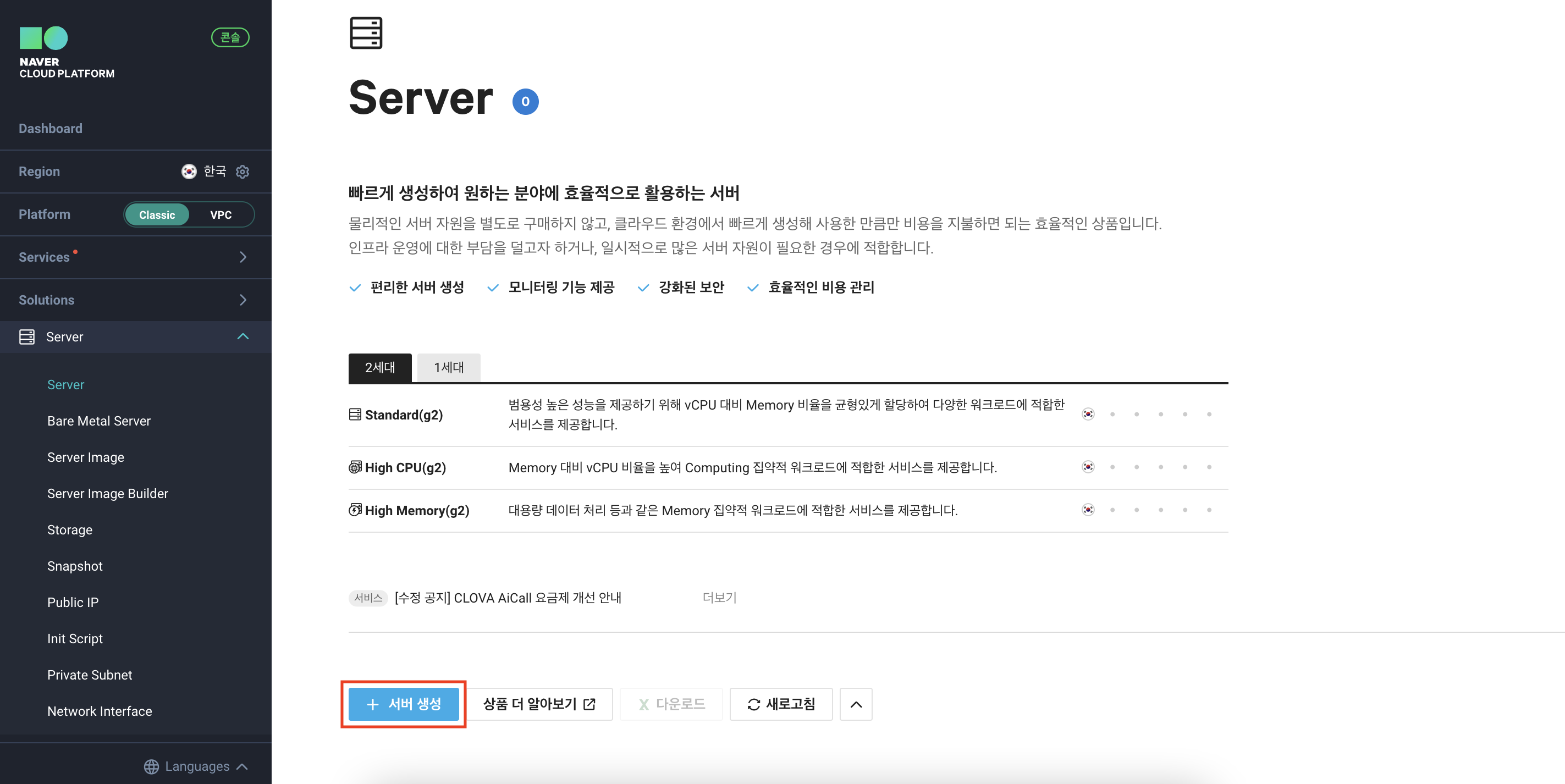1565x784 pixels.
Task: Open Bare Metal Server in sidebar
Action: [x=99, y=421]
